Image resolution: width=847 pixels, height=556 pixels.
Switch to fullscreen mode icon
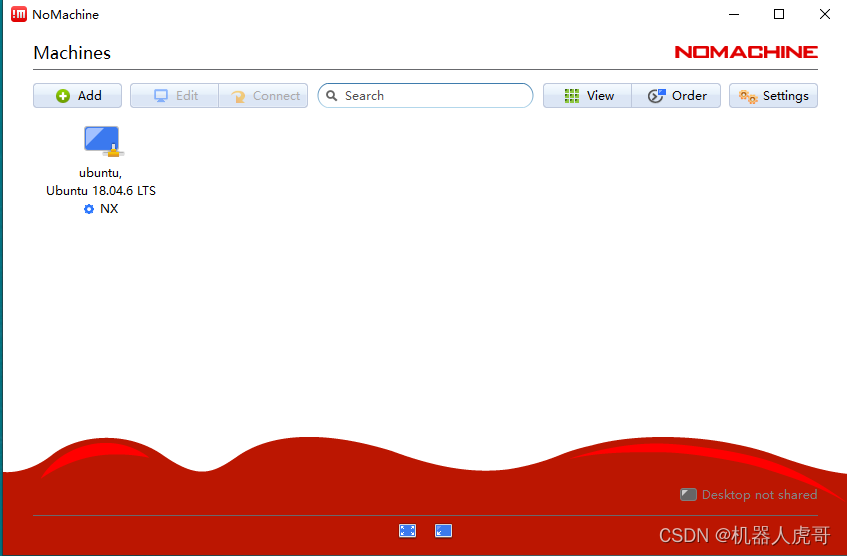point(407,531)
